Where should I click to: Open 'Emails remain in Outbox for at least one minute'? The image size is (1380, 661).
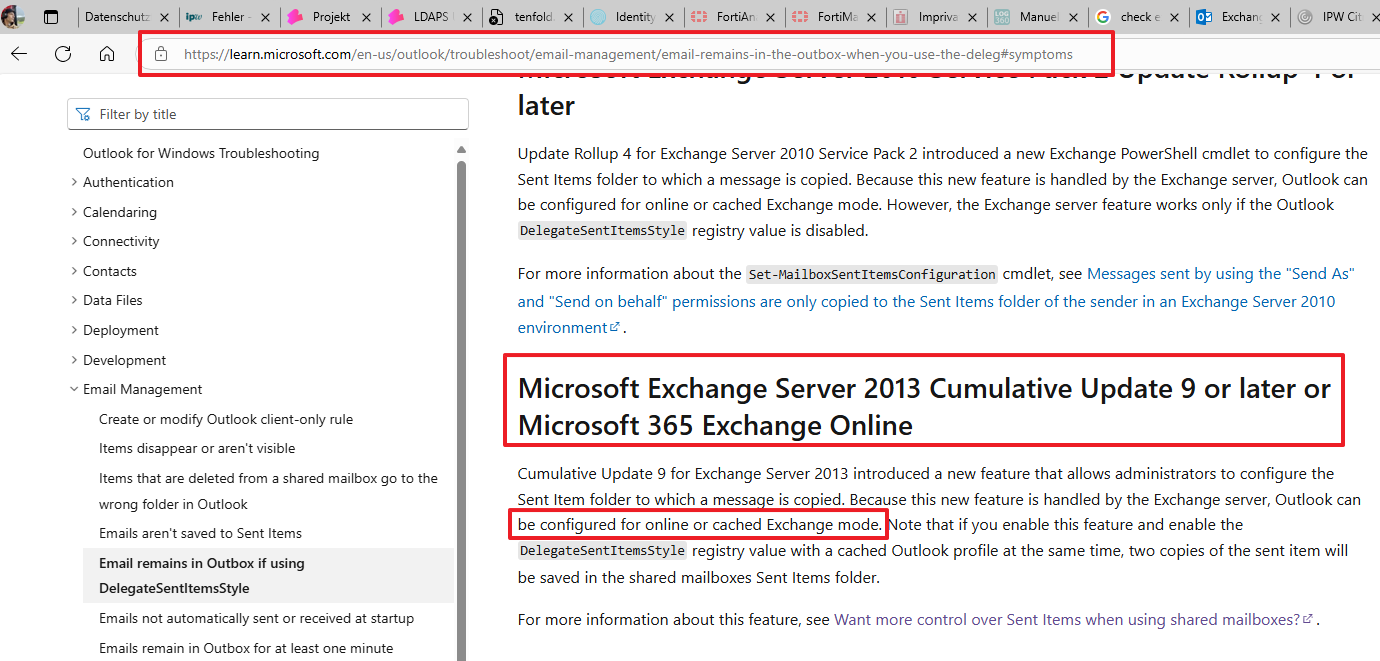[246, 648]
